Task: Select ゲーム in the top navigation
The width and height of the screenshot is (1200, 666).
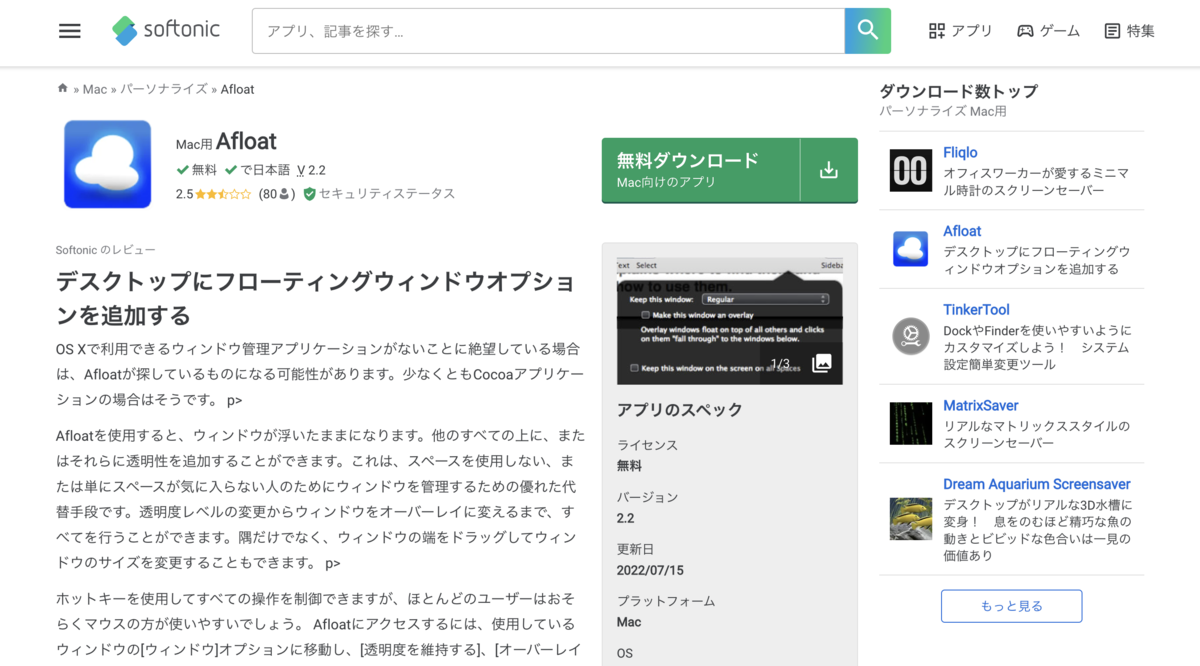Action: click(1048, 30)
